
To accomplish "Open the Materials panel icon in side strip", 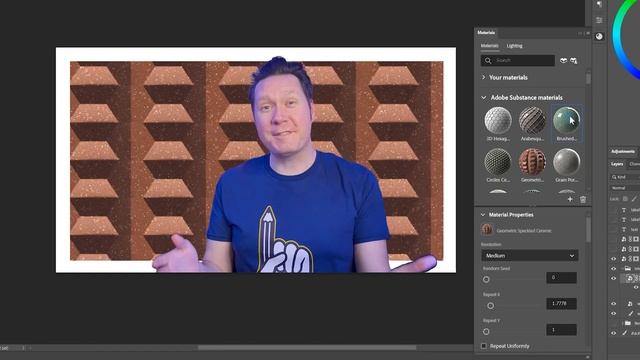I will pyautogui.click(x=599, y=36).
